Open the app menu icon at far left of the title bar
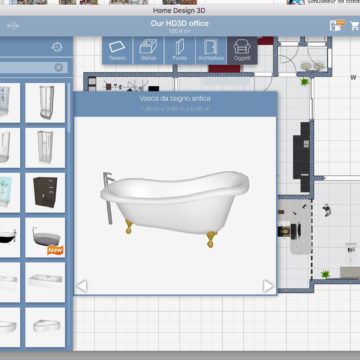This screenshot has width=360, height=360. [x=13, y=26]
